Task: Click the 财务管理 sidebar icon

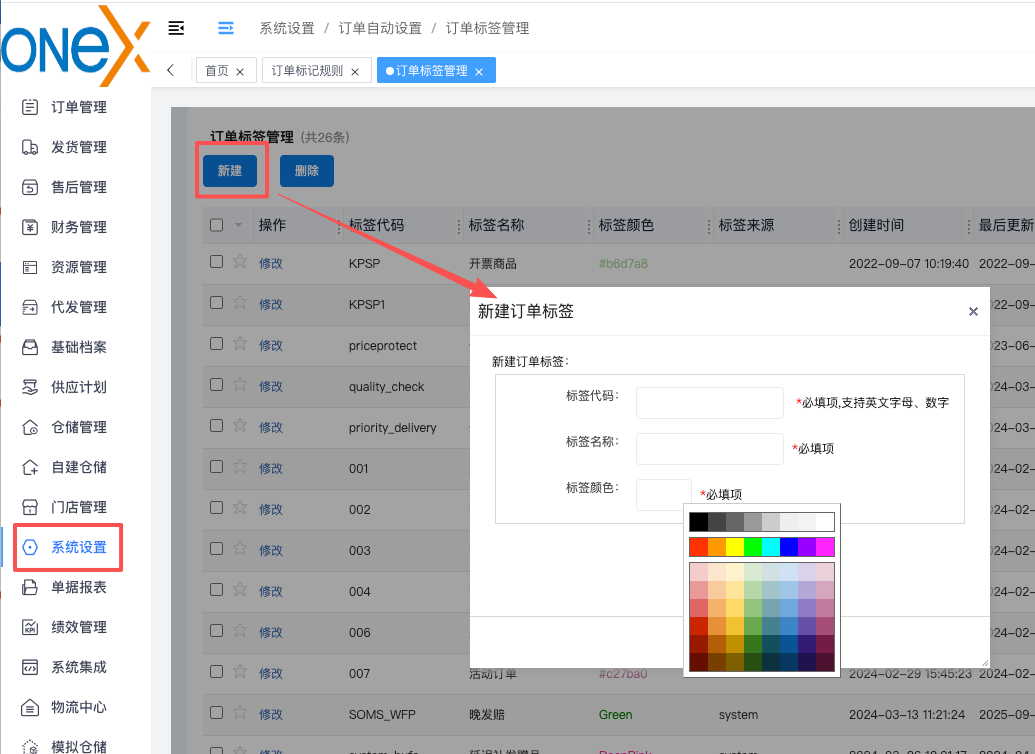Action: 30,227
